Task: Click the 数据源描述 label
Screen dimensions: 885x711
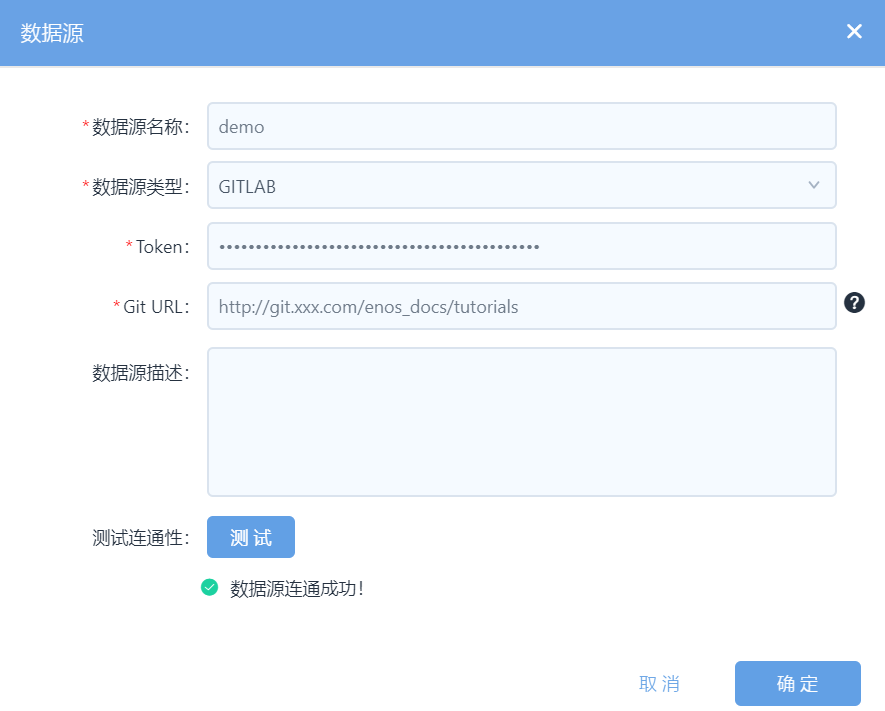Action: (140, 373)
